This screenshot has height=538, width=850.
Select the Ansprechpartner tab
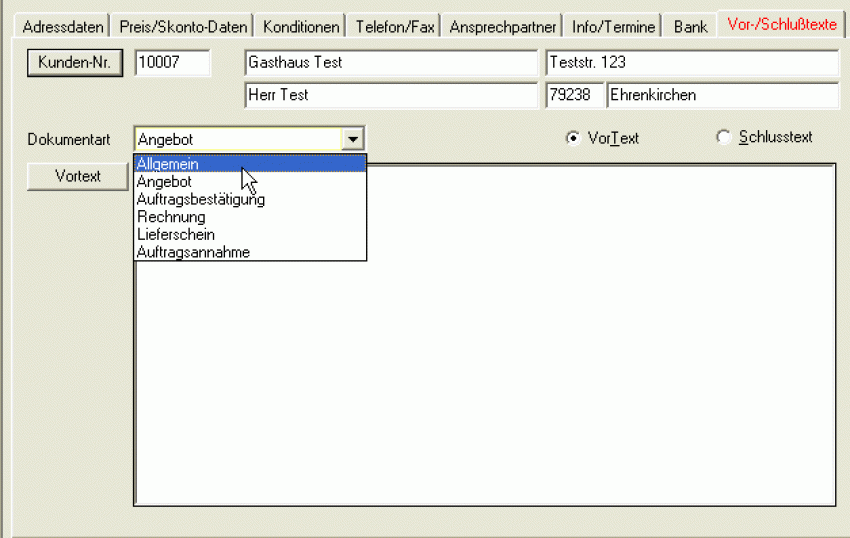point(503,27)
